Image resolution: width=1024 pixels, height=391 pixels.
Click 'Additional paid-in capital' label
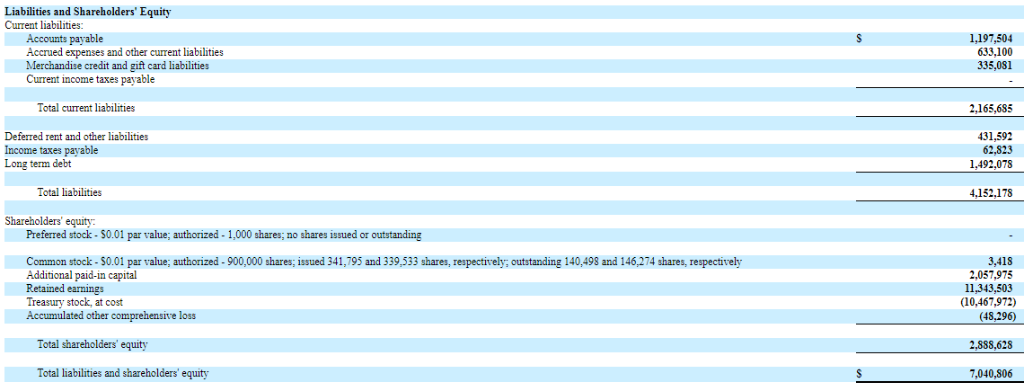click(82, 275)
